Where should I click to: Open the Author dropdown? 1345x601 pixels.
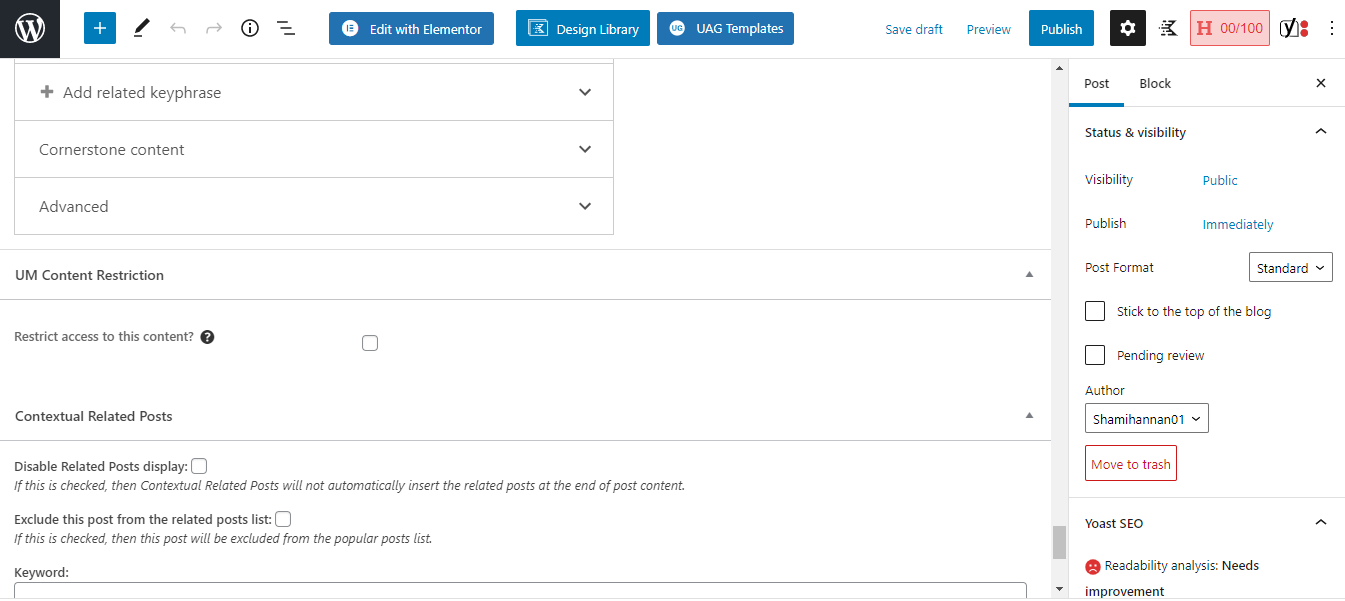click(1146, 419)
